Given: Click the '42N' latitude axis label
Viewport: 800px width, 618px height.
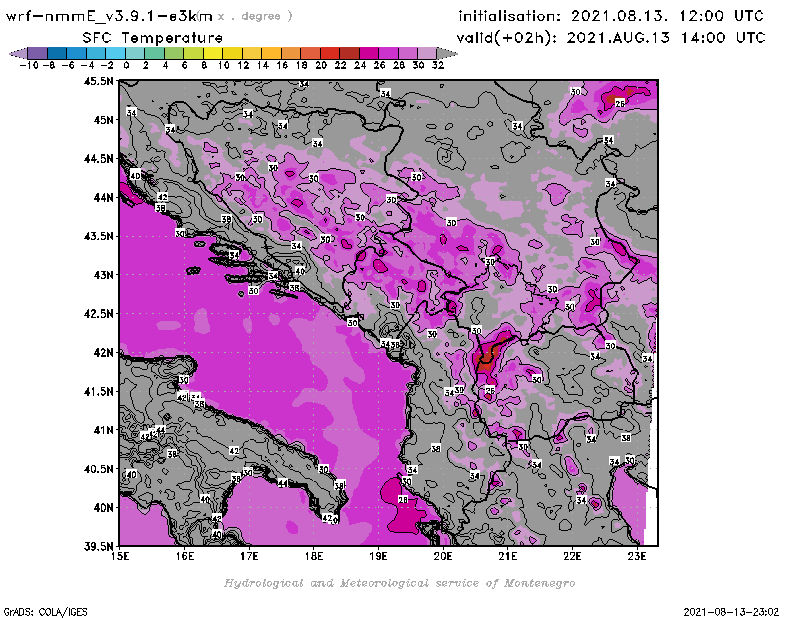Looking at the screenshot, I should 103,353.
